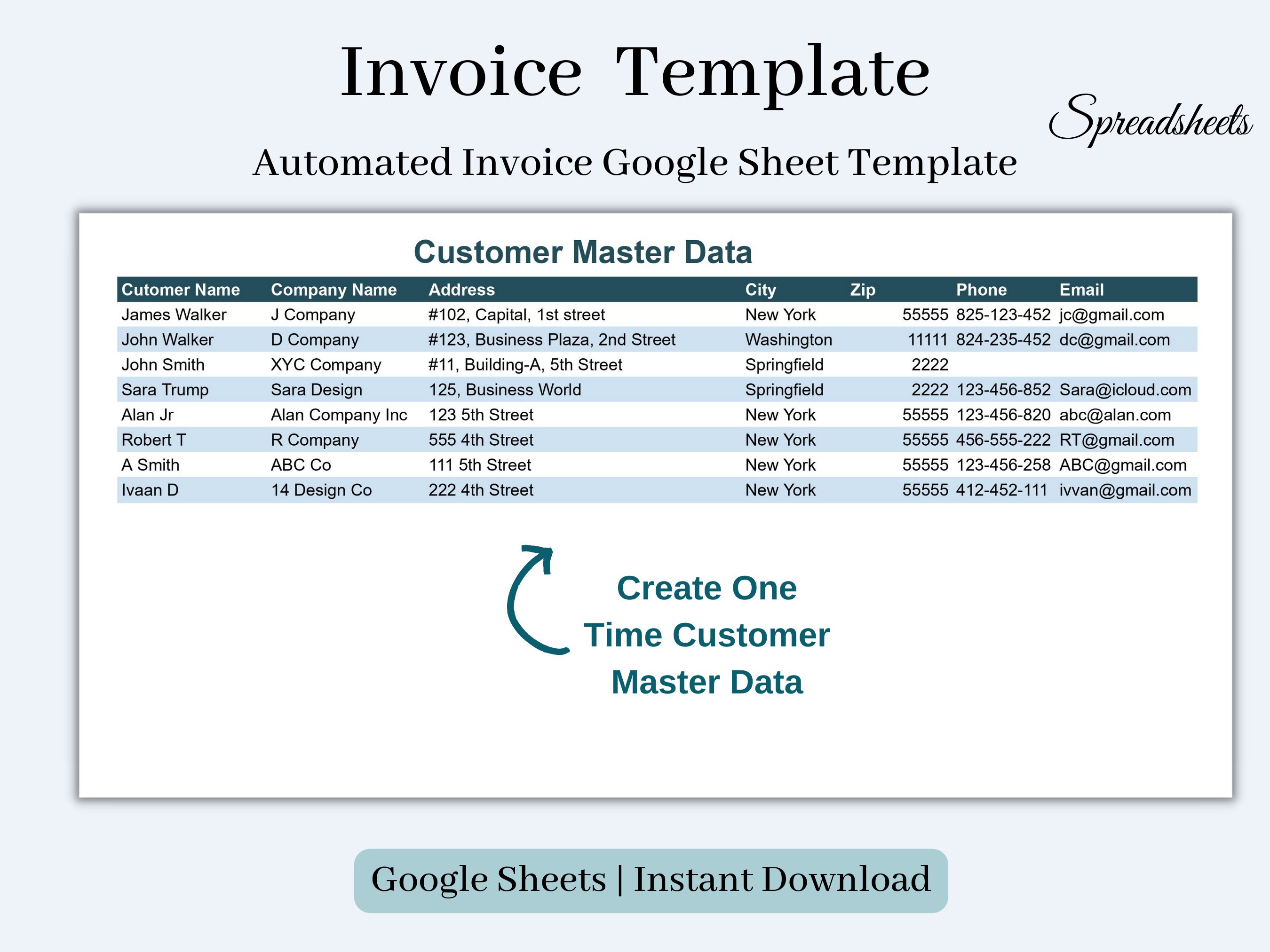Screen dimensions: 1270x952
Task: Click the 'Ivaan D' customer cell
Action: pos(150,490)
